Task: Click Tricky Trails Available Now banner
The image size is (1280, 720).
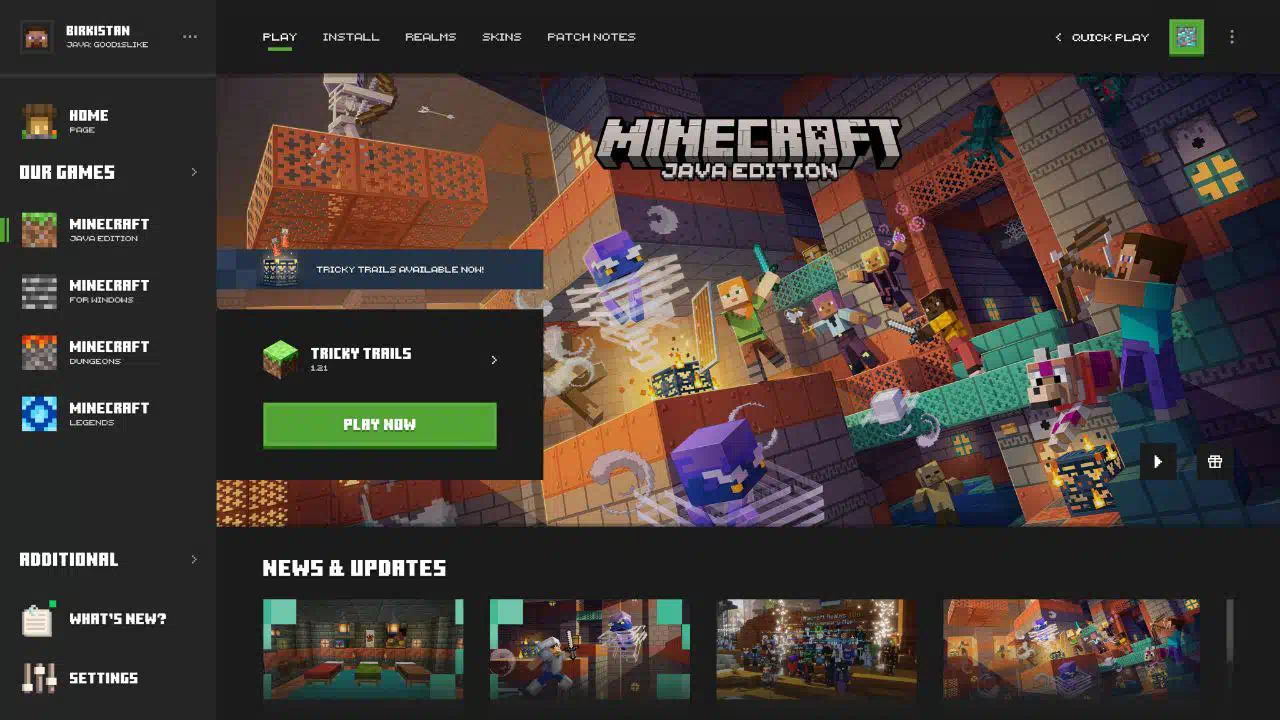Action: (380, 269)
